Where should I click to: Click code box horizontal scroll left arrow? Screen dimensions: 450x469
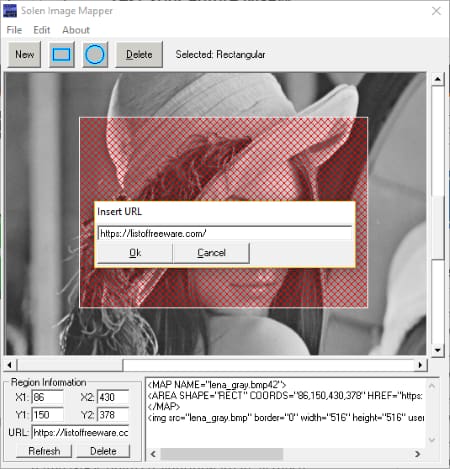pos(153,454)
